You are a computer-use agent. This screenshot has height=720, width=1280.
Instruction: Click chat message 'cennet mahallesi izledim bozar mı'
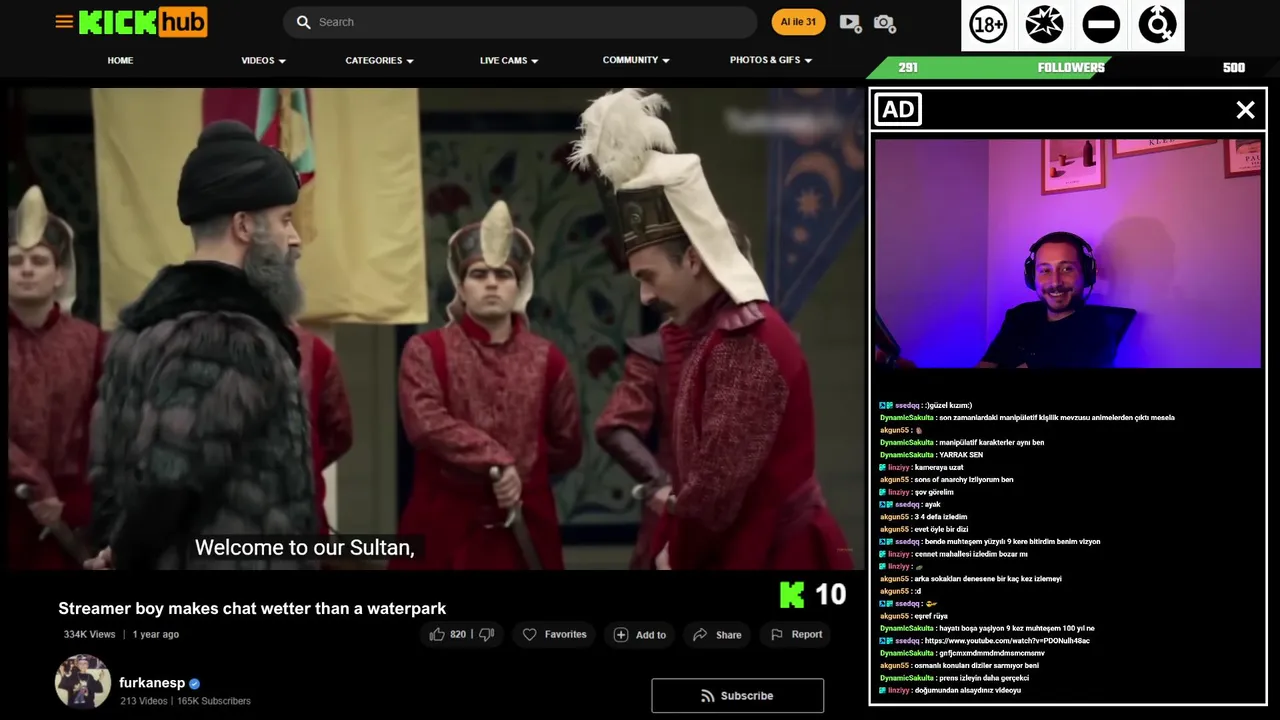pyautogui.click(x=971, y=554)
